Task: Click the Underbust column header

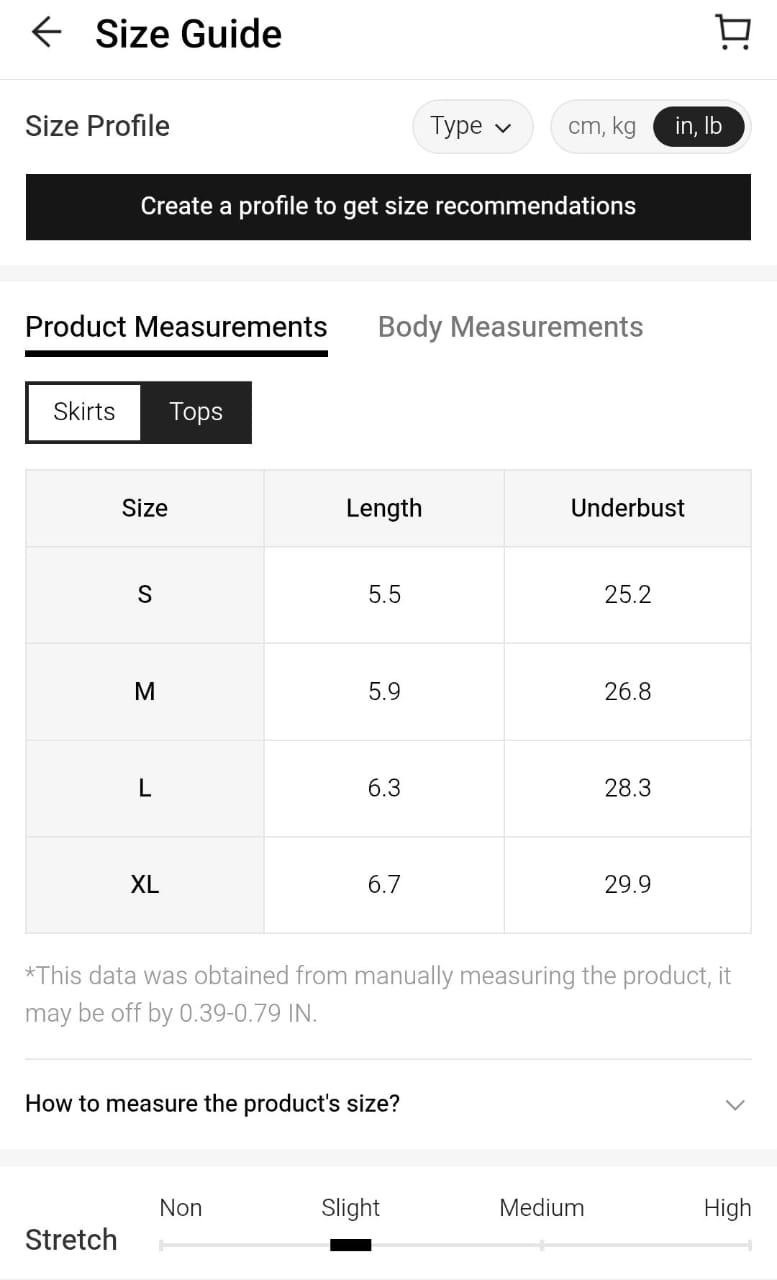Action: (627, 508)
